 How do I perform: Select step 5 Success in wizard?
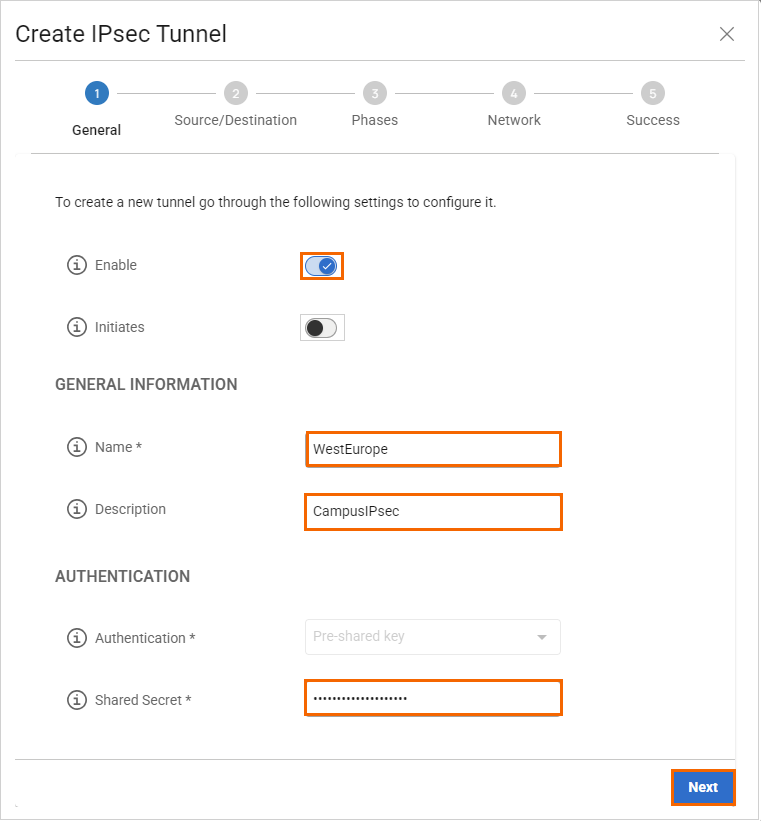pyautogui.click(x=653, y=94)
